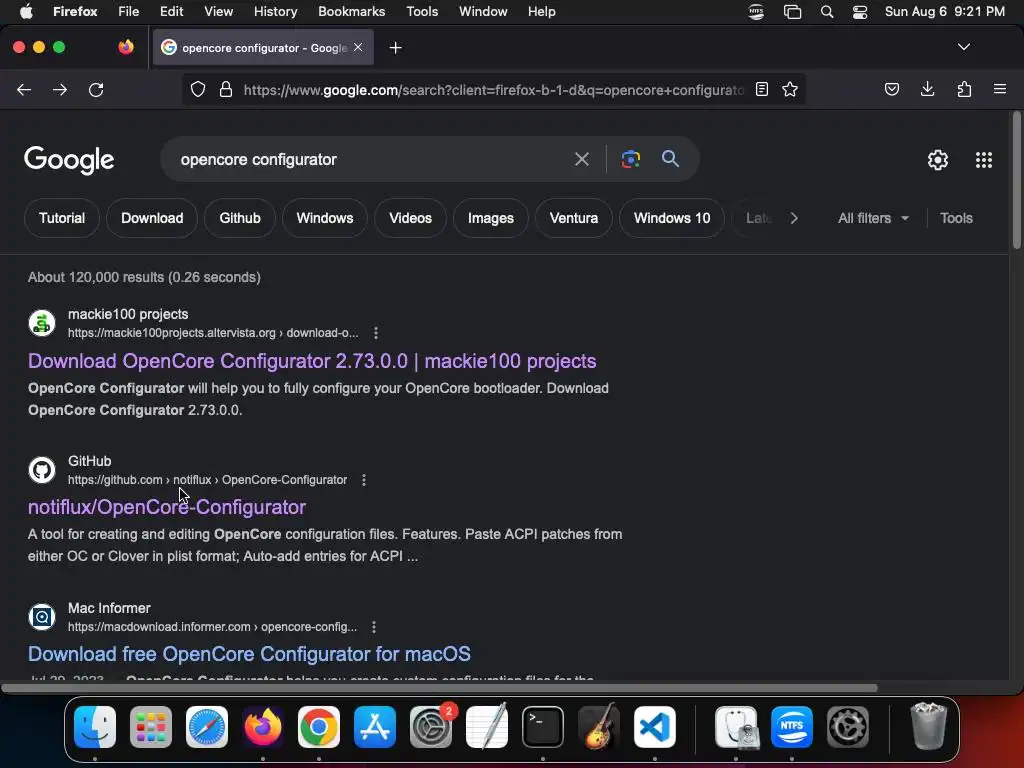Show more filter chips with the right chevron

pos(794,218)
